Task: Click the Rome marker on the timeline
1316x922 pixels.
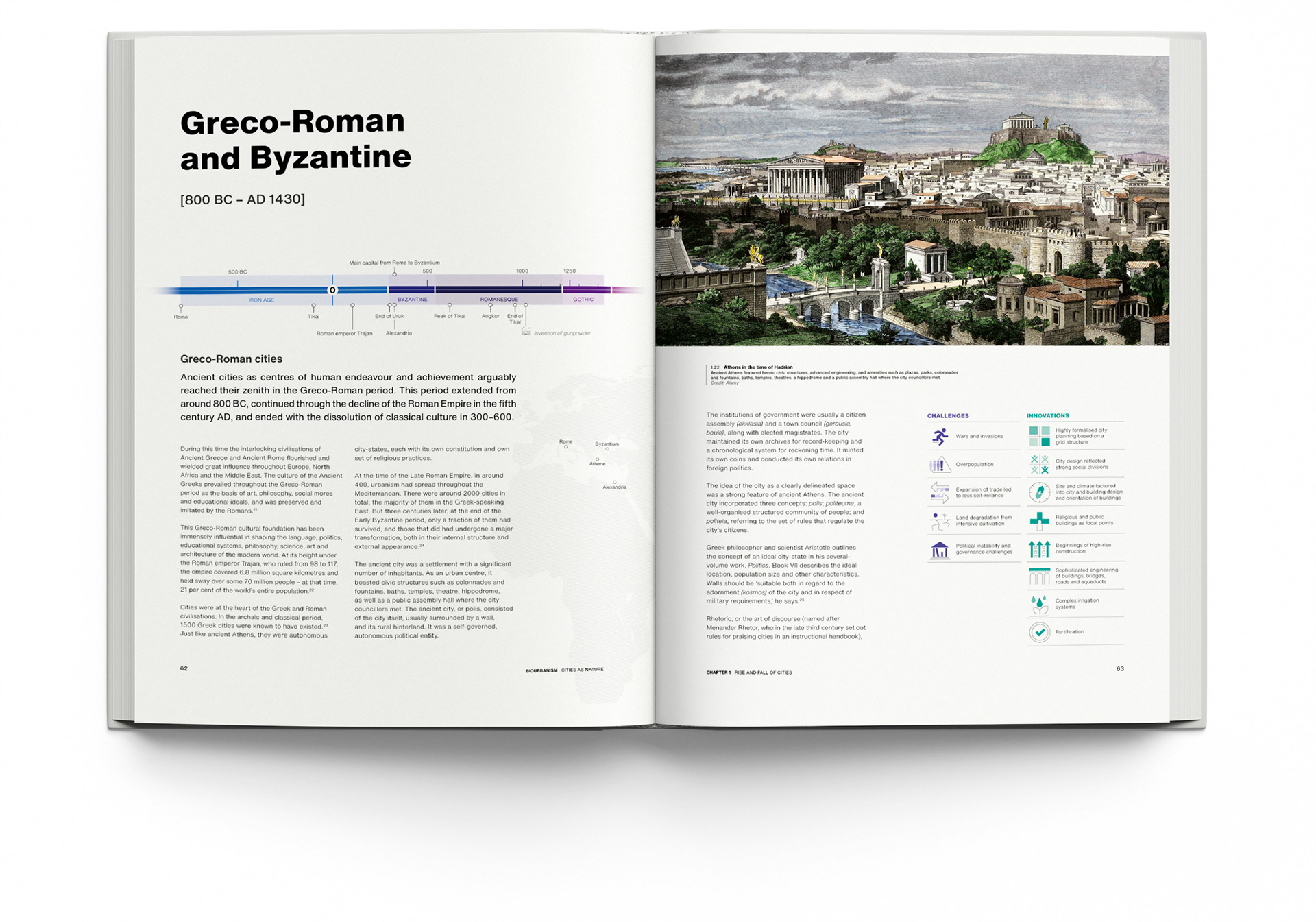Action: pyautogui.click(x=181, y=306)
